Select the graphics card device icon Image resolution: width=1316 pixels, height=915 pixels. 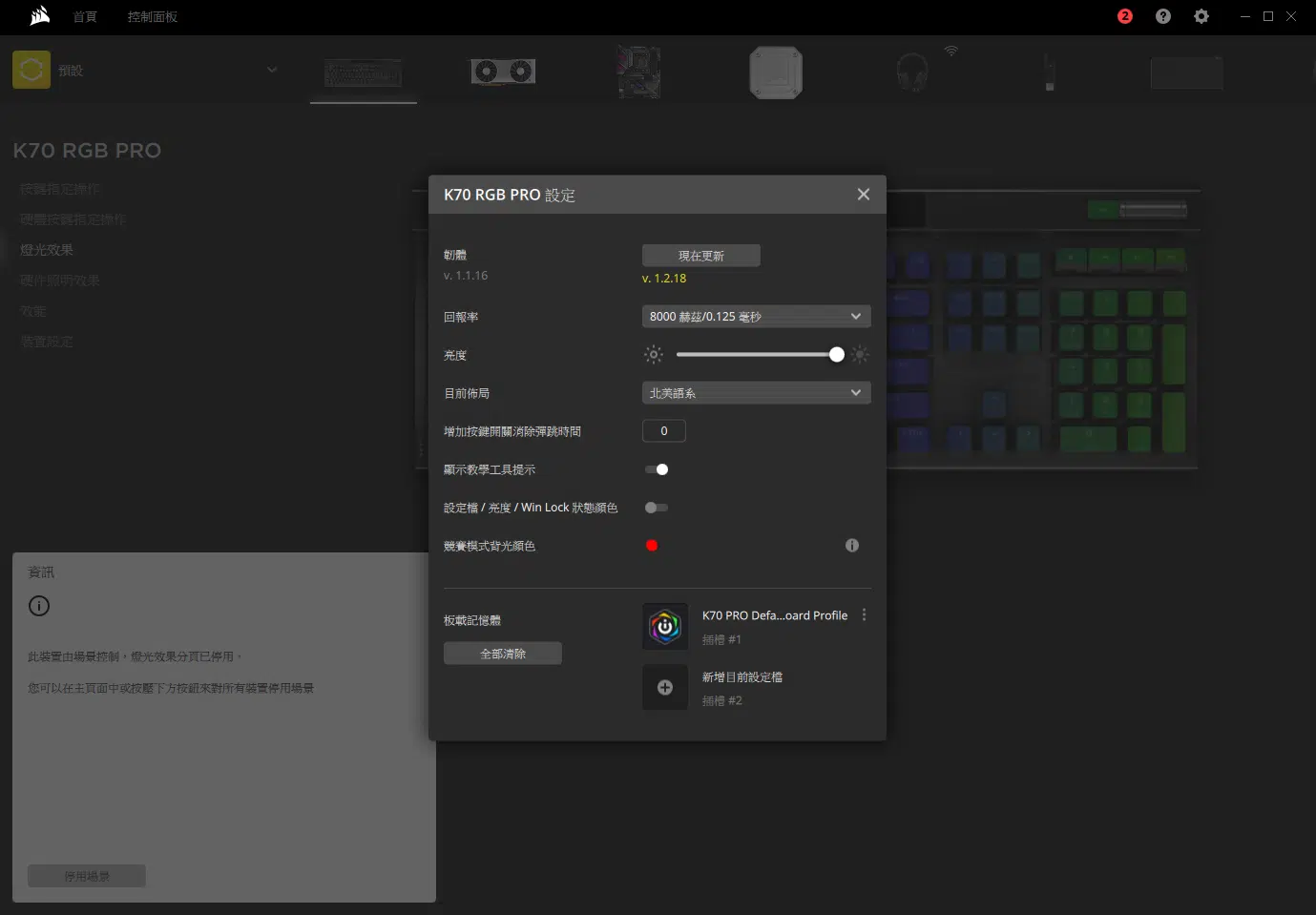coord(503,72)
